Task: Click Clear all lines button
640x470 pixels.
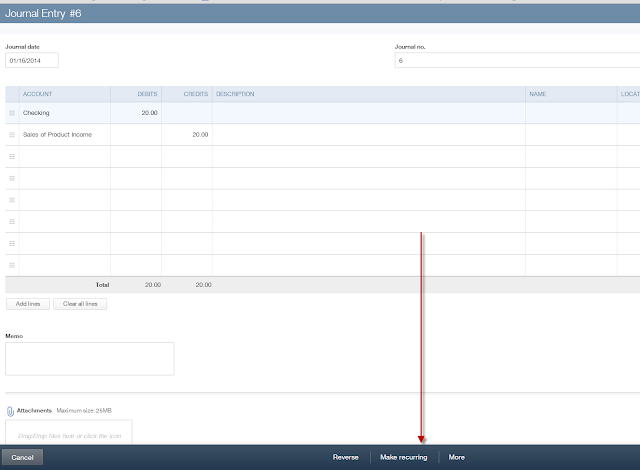Action: coord(80,304)
